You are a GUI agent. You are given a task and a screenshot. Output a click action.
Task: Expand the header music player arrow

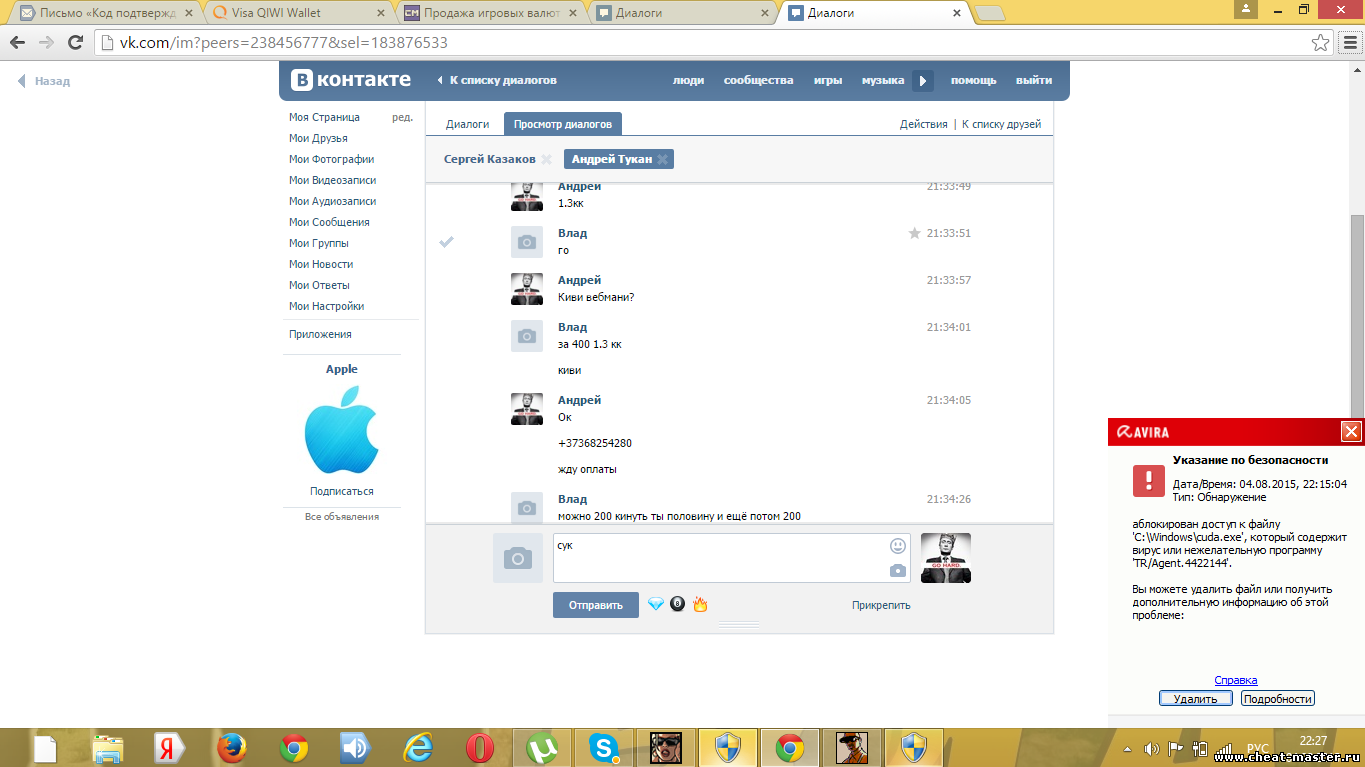[x=923, y=81]
